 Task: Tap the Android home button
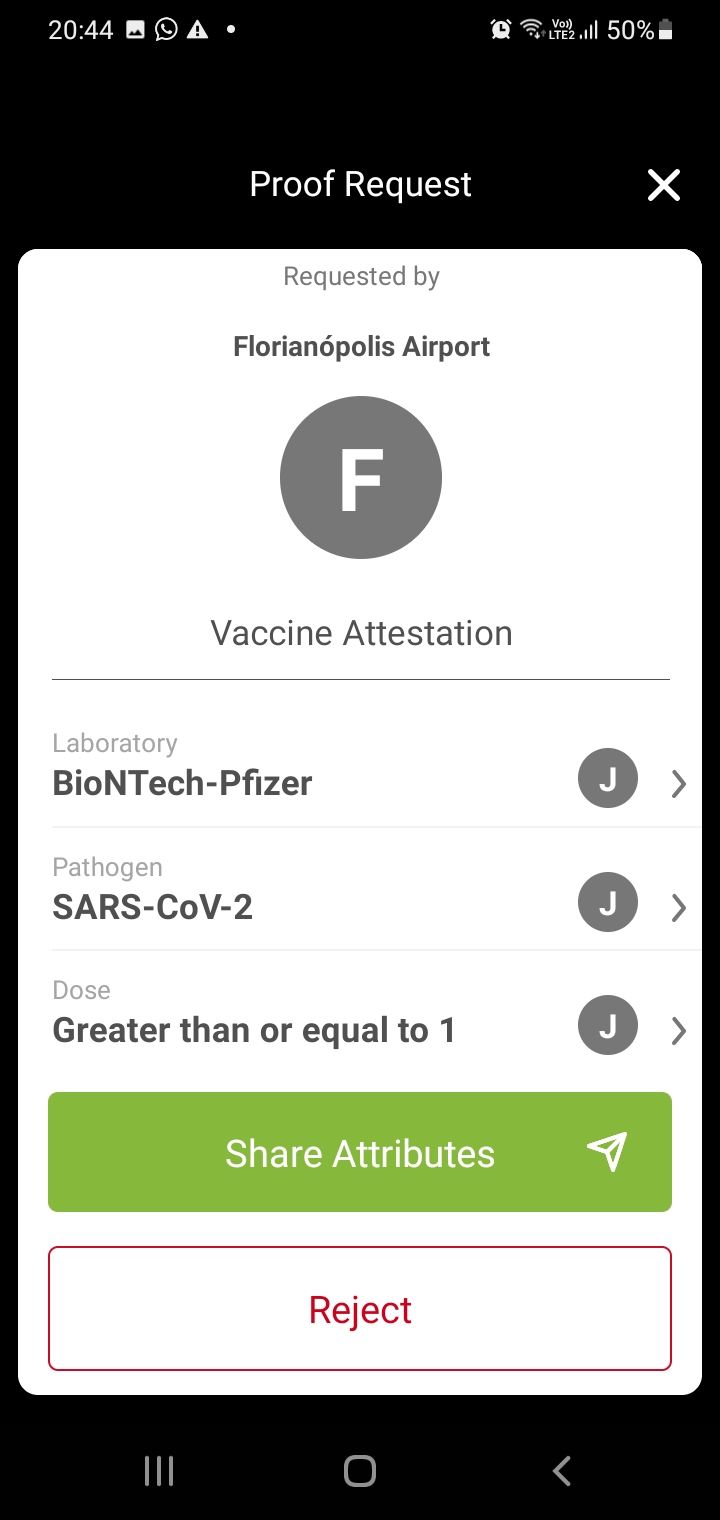[x=360, y=1471]
